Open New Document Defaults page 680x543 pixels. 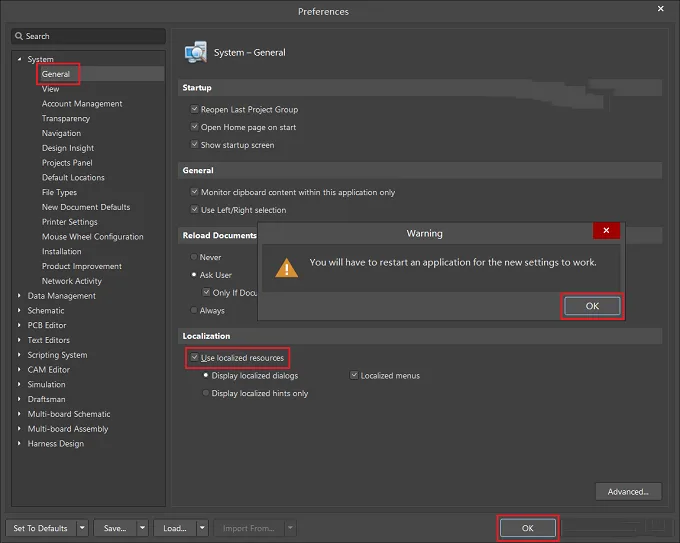(86, 207)
